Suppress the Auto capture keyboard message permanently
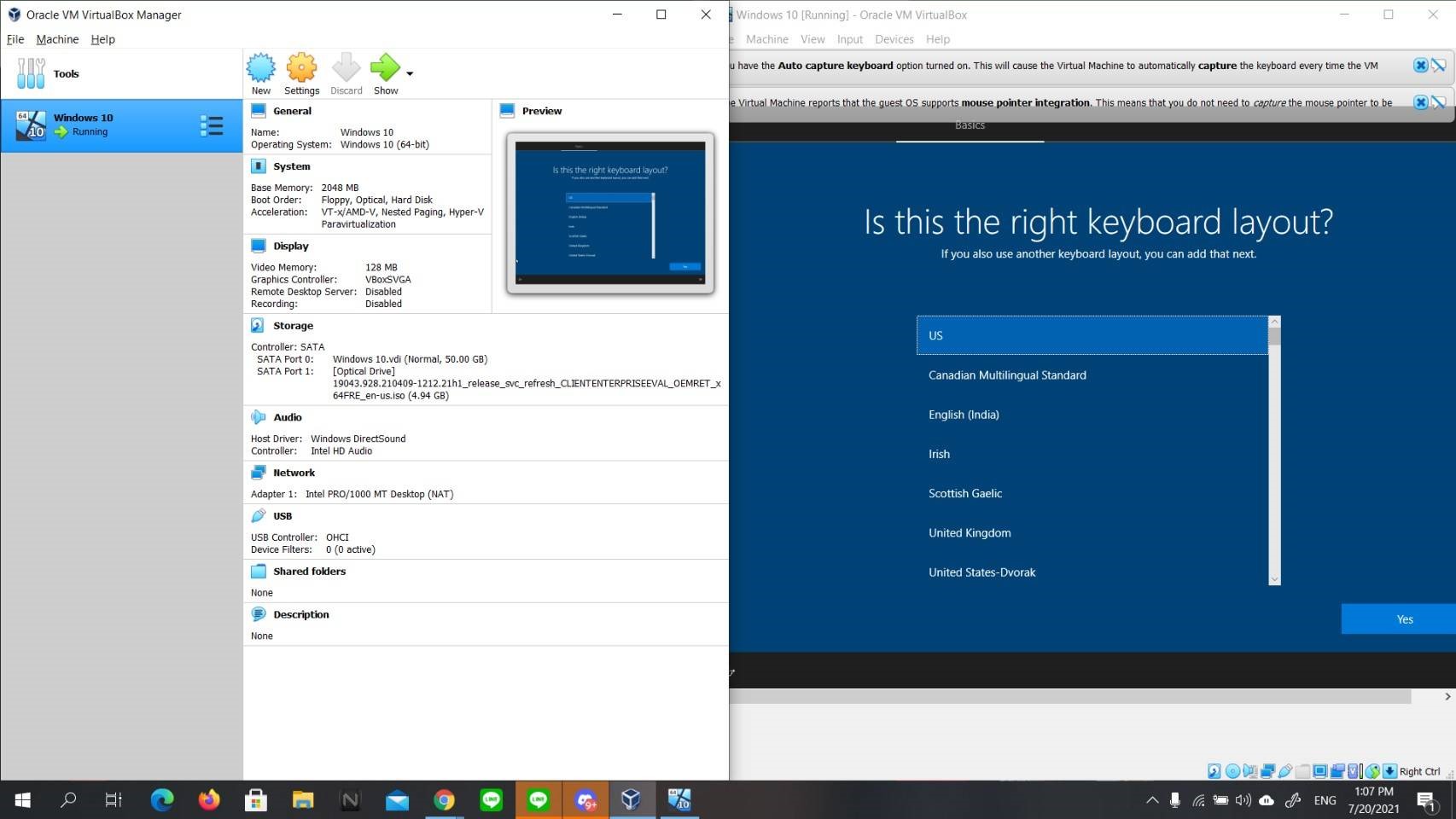 [1439, 66]
